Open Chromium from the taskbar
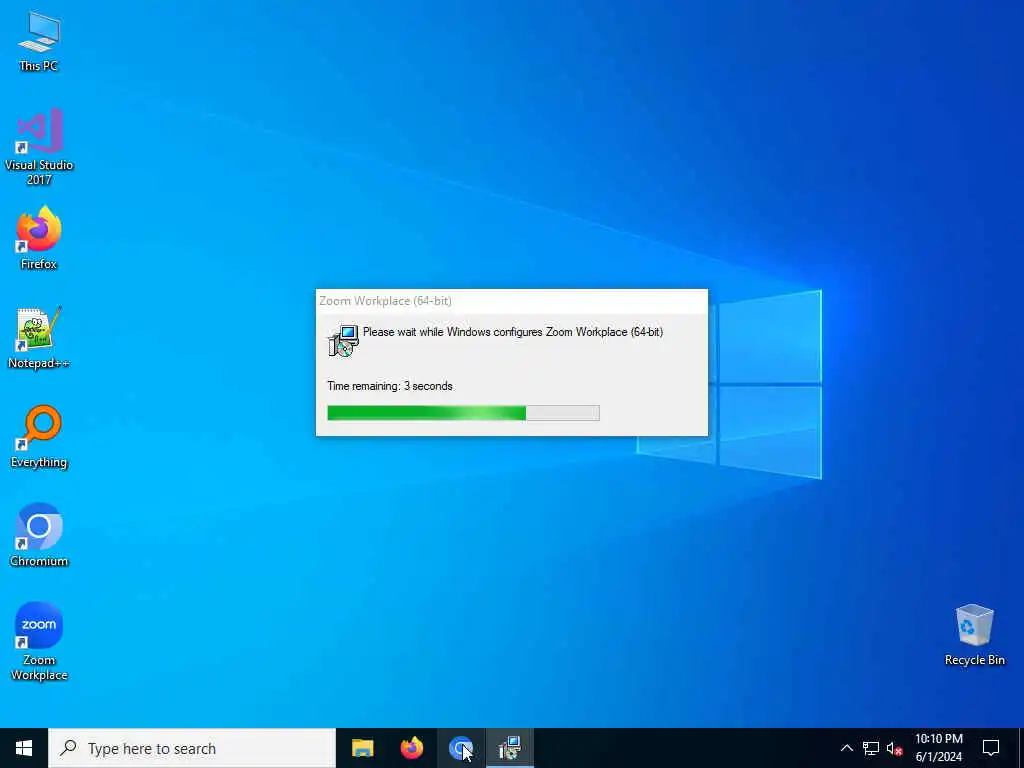 460,748
